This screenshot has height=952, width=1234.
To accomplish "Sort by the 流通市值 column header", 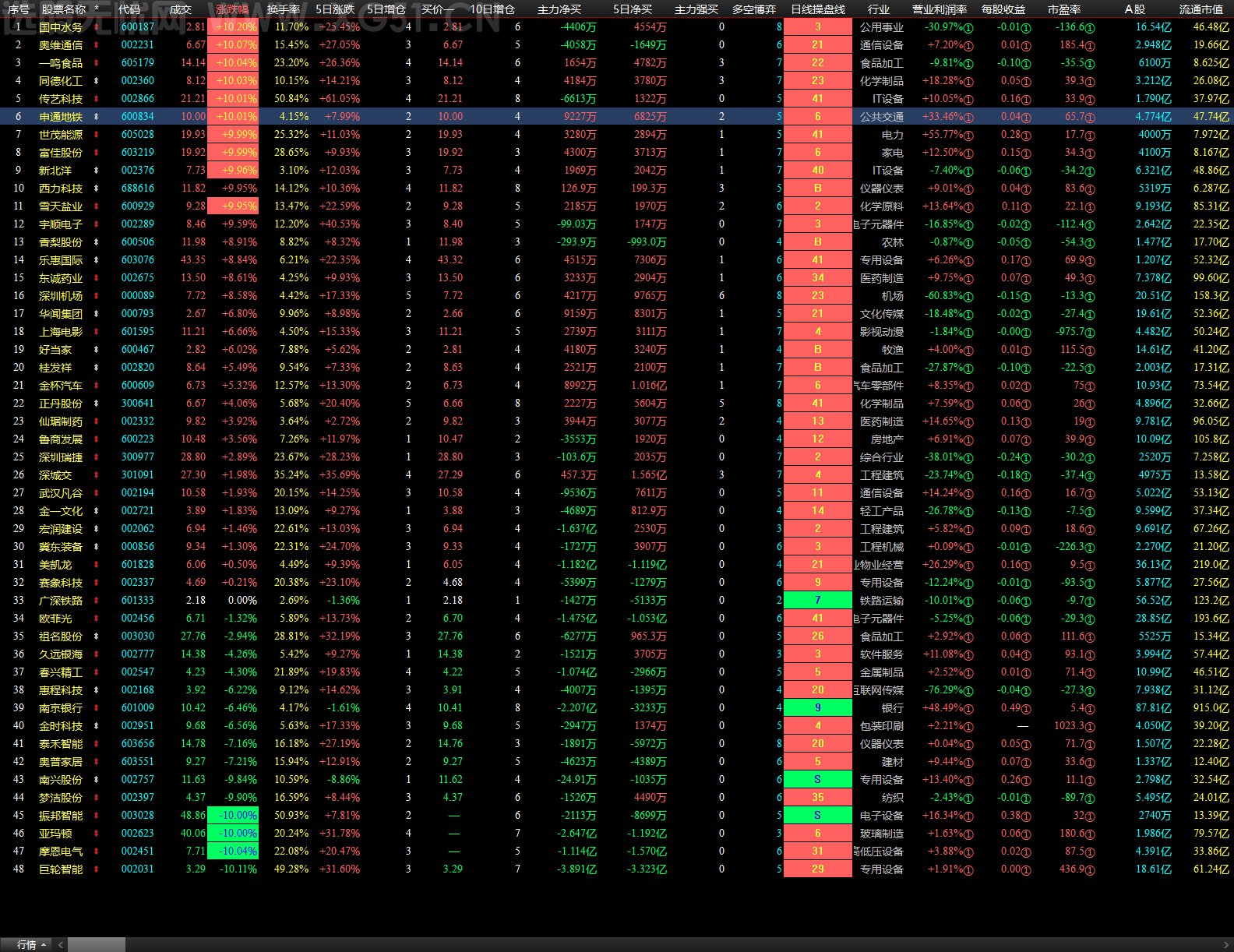I will tap(1201, 9).
